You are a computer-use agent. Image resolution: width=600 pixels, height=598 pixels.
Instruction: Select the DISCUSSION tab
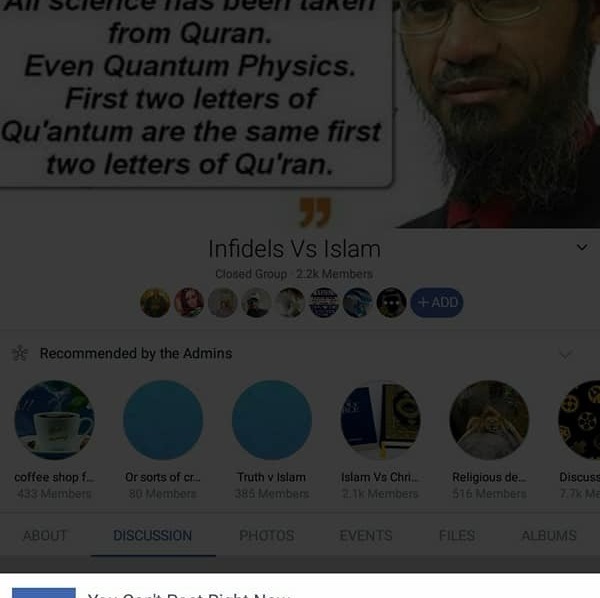click(x=153, y=536)
